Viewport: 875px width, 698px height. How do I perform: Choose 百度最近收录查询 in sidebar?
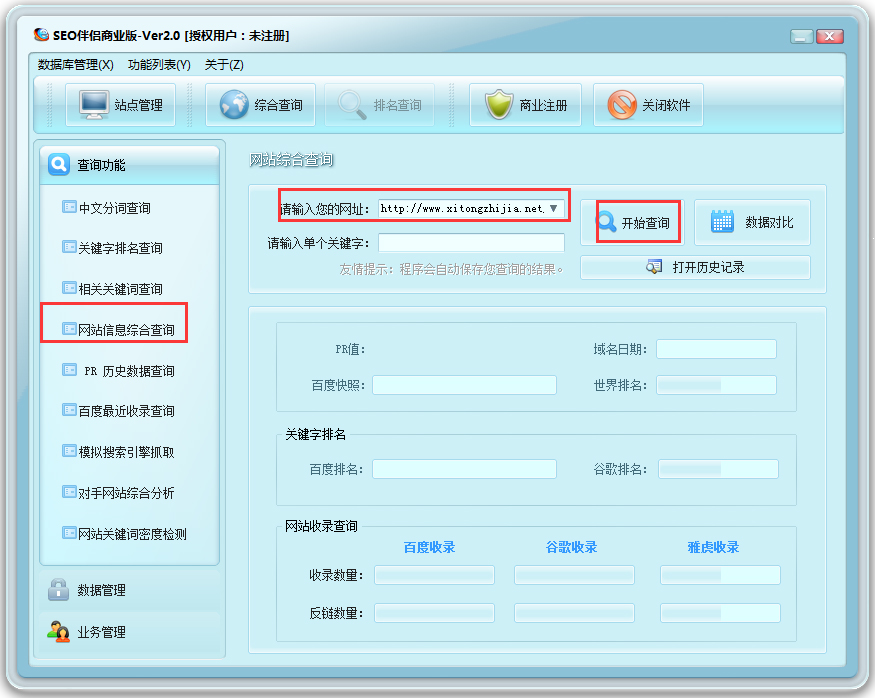click(126, 411)
